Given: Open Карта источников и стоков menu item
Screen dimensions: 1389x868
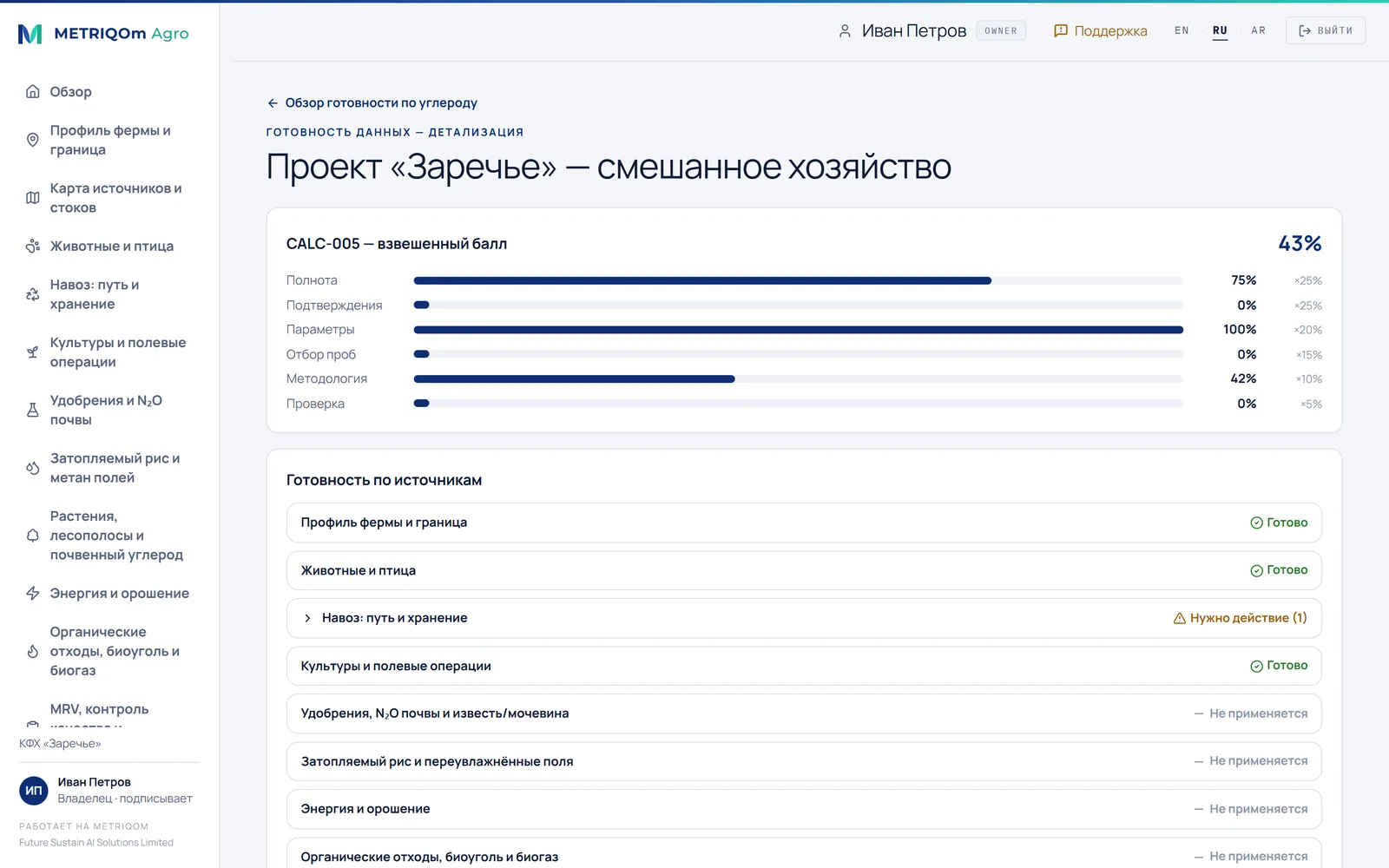Looking at the screenshot, I should 109,198.
